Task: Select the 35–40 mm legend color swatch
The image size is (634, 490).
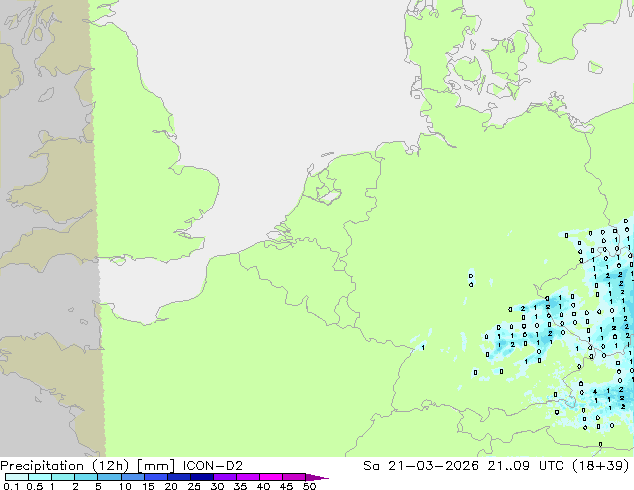Action: 247,477
